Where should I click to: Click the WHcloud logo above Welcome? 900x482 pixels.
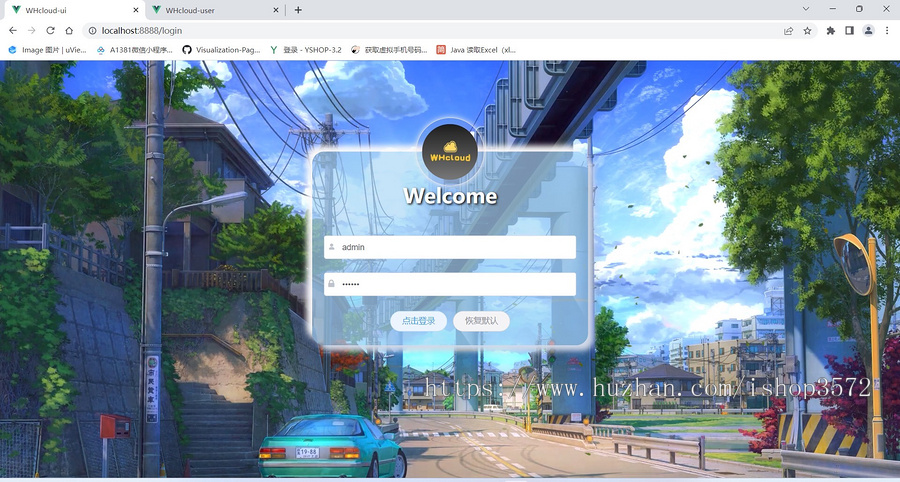450,151
